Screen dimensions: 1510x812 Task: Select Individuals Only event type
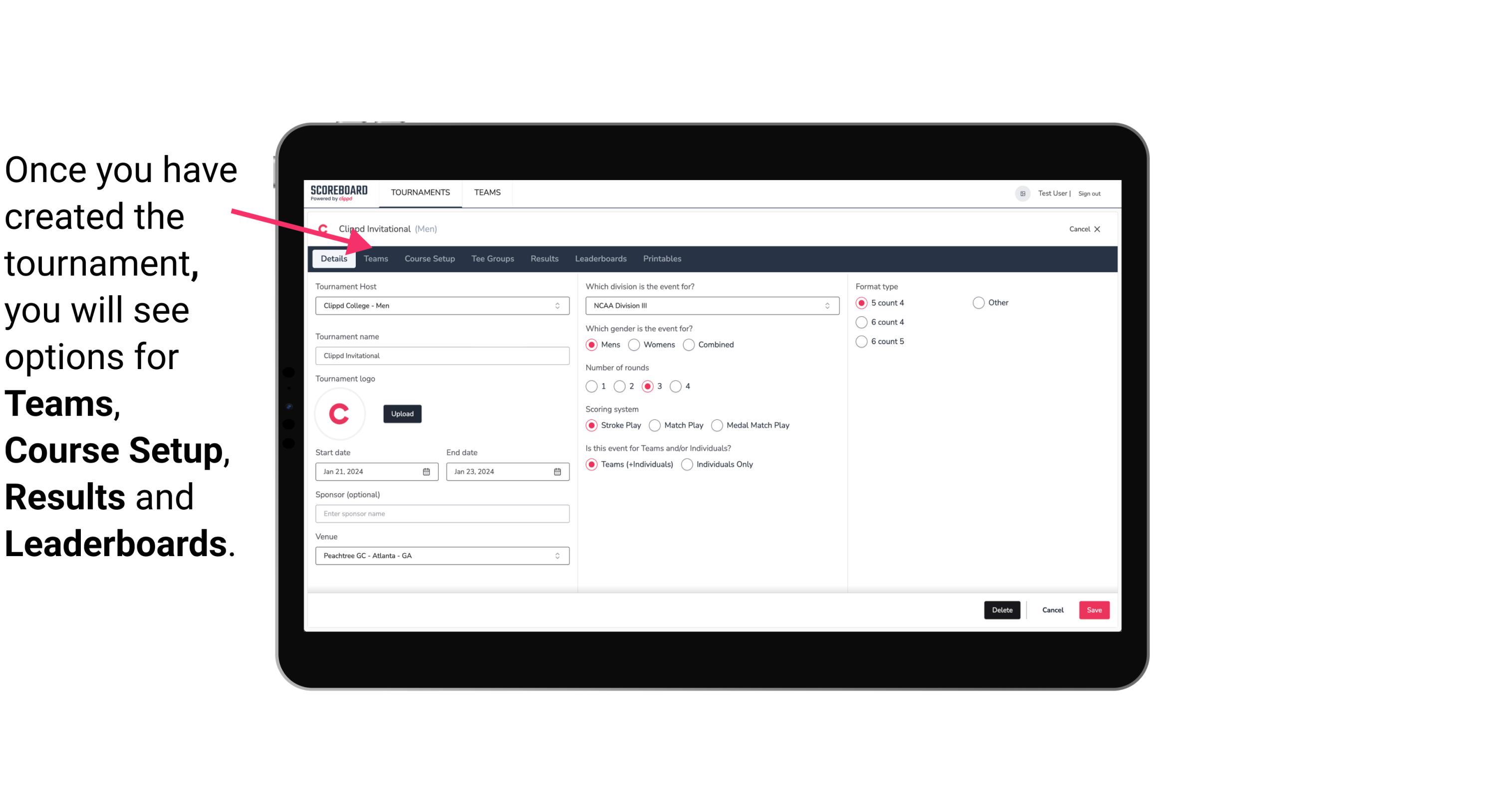click(687, 464)
